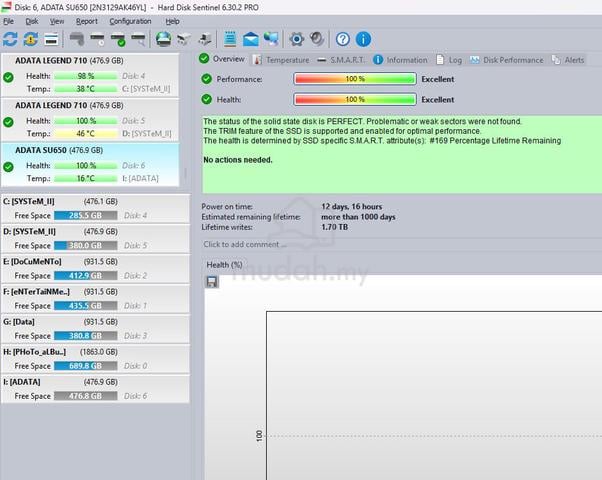
Task: Open the notepad report icon
Action: pos(230,39)
